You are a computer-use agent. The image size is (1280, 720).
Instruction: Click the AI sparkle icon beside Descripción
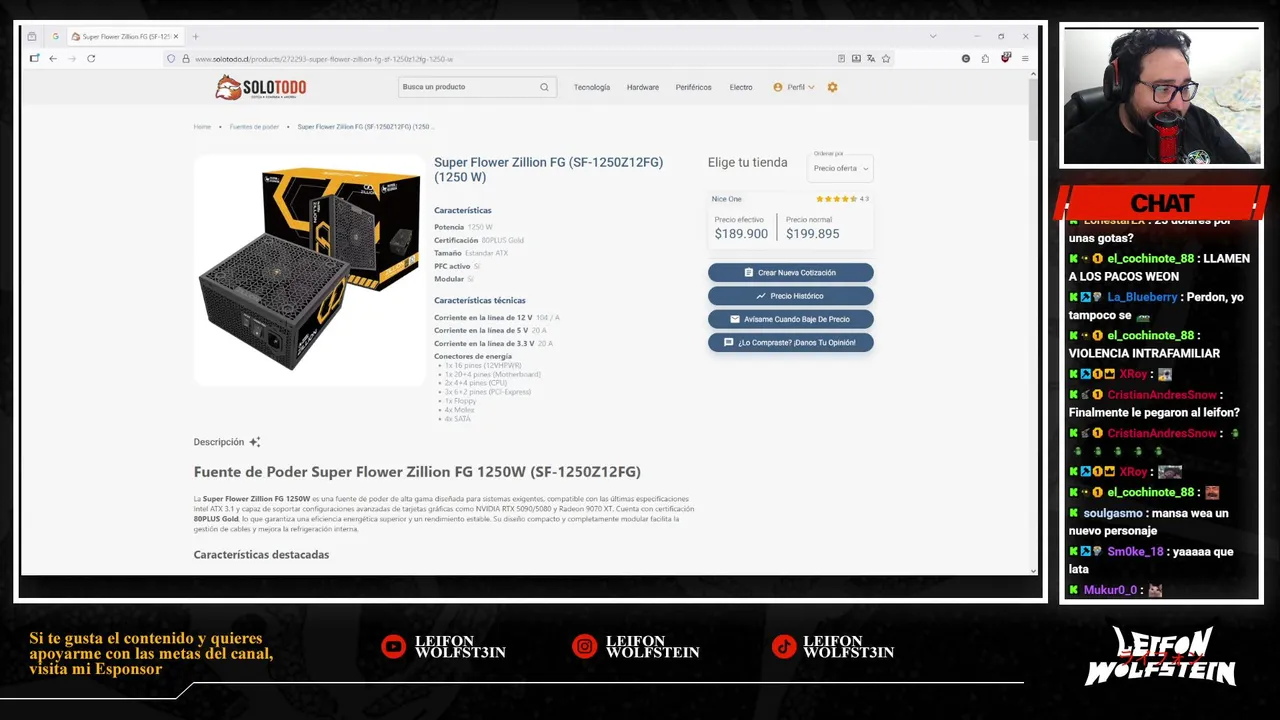[x=255, y=442]
